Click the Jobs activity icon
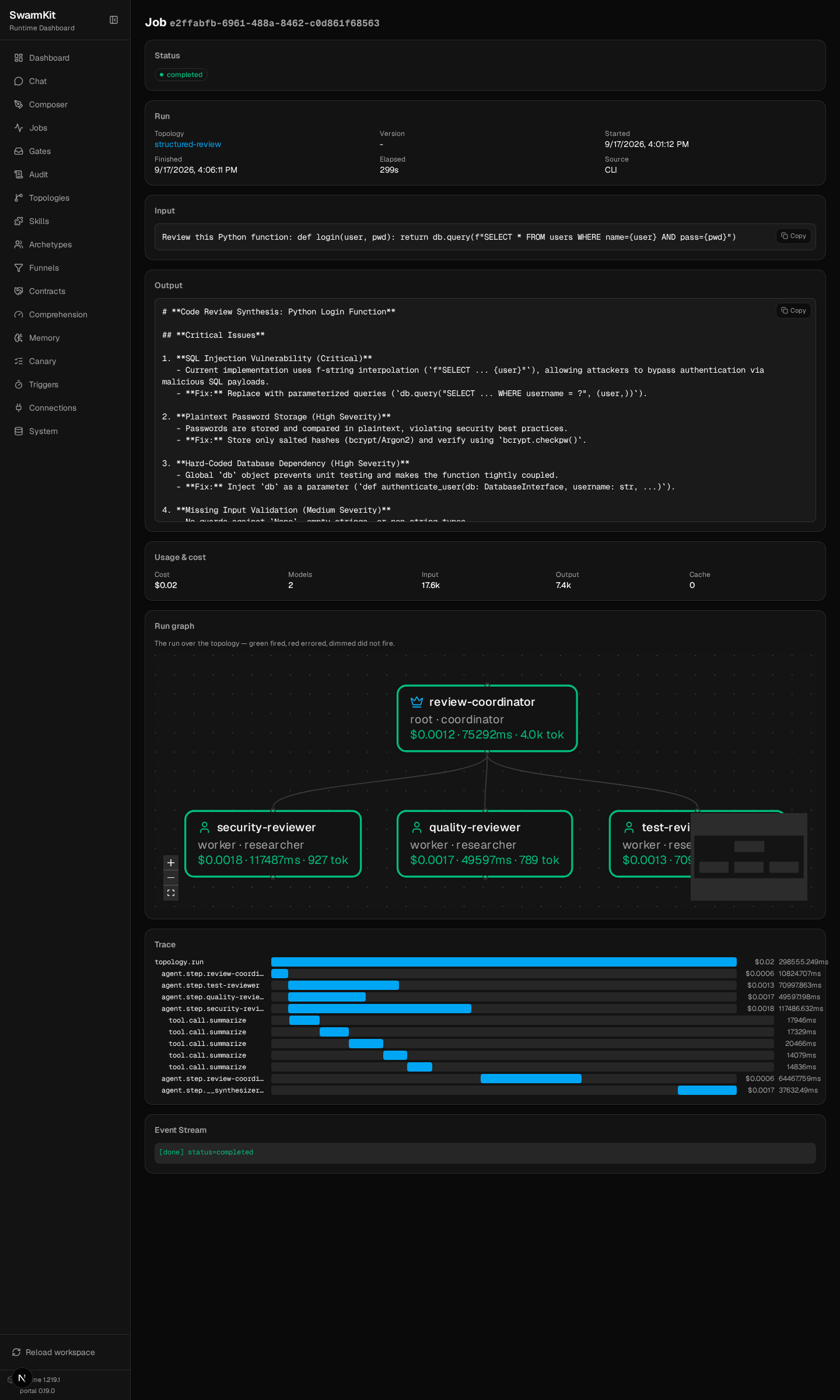 pos(19,128)
